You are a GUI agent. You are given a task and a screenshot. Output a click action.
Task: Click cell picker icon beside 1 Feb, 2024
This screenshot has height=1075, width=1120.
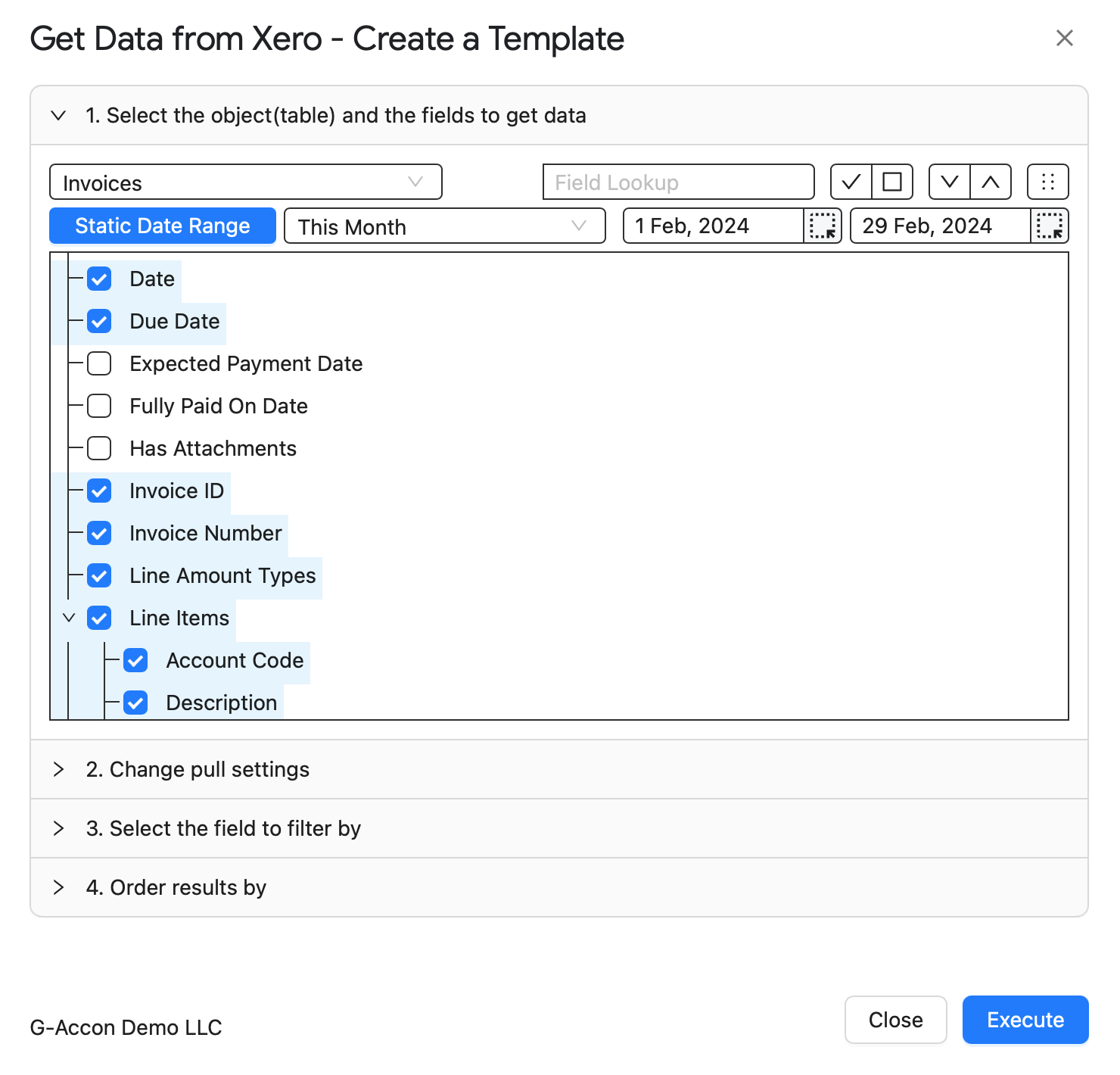click(823, 226)
